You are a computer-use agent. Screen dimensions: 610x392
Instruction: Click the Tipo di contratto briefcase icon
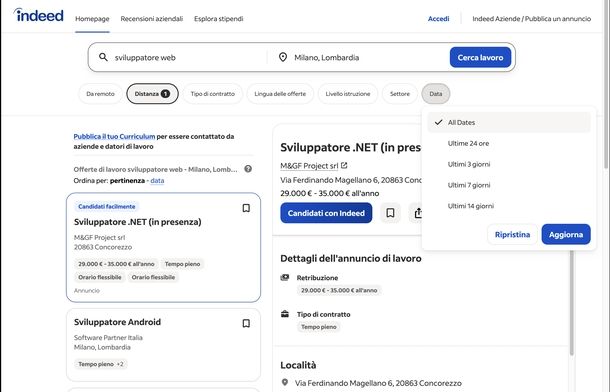point(285,314)
